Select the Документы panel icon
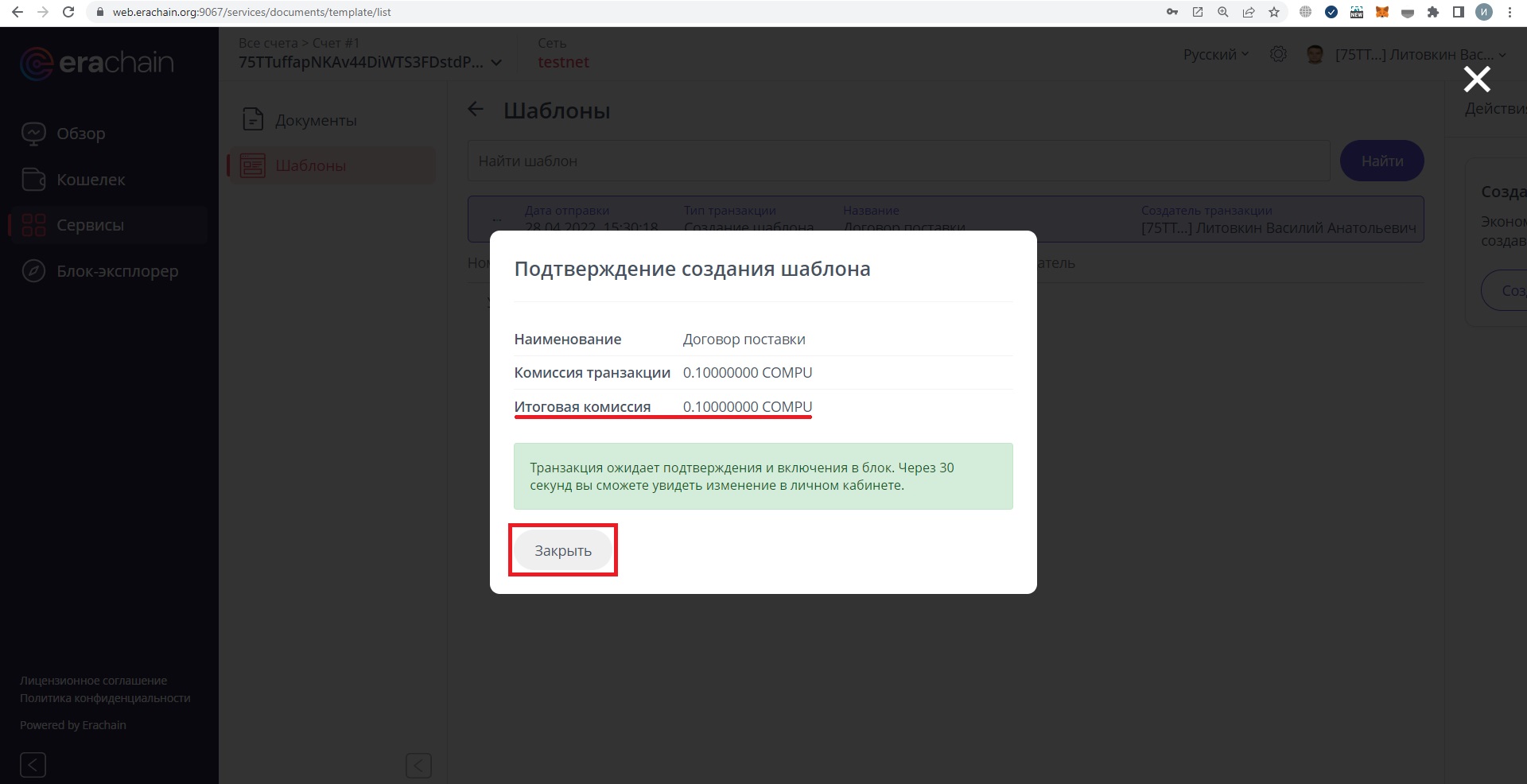Screen dimensions: 1527x784 (252, 119)
